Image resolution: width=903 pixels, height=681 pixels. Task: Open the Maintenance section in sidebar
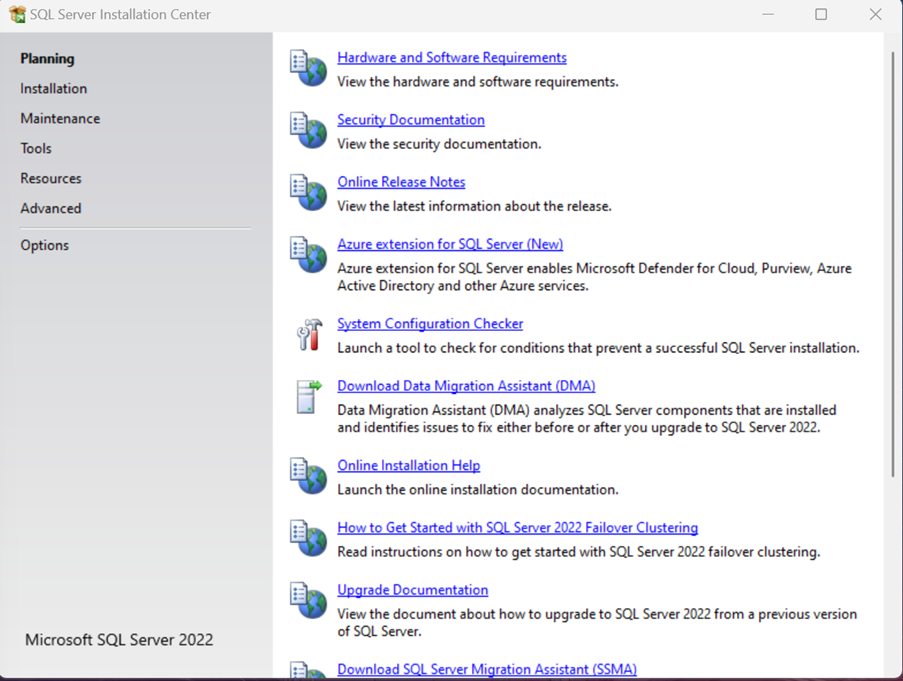click(60, 119)
